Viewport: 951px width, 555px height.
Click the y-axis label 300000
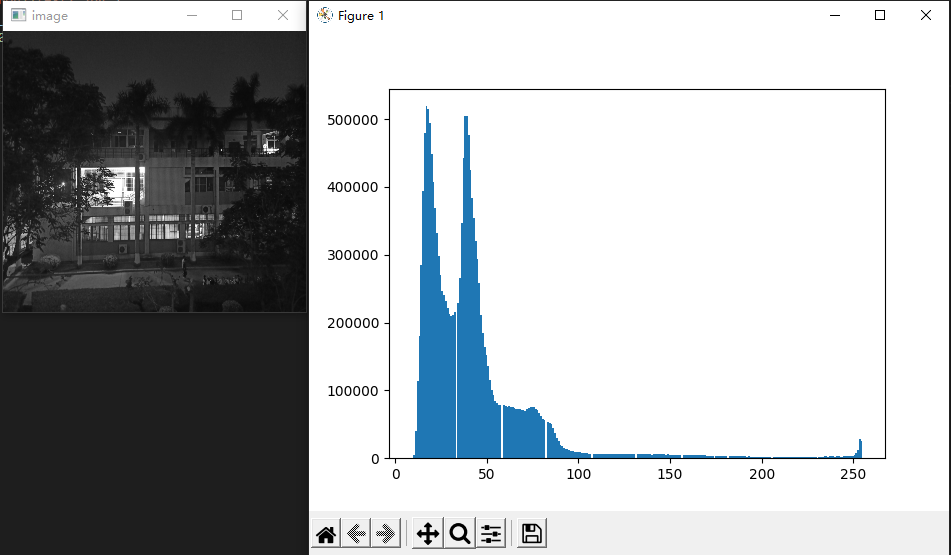[x=352, y=255]
